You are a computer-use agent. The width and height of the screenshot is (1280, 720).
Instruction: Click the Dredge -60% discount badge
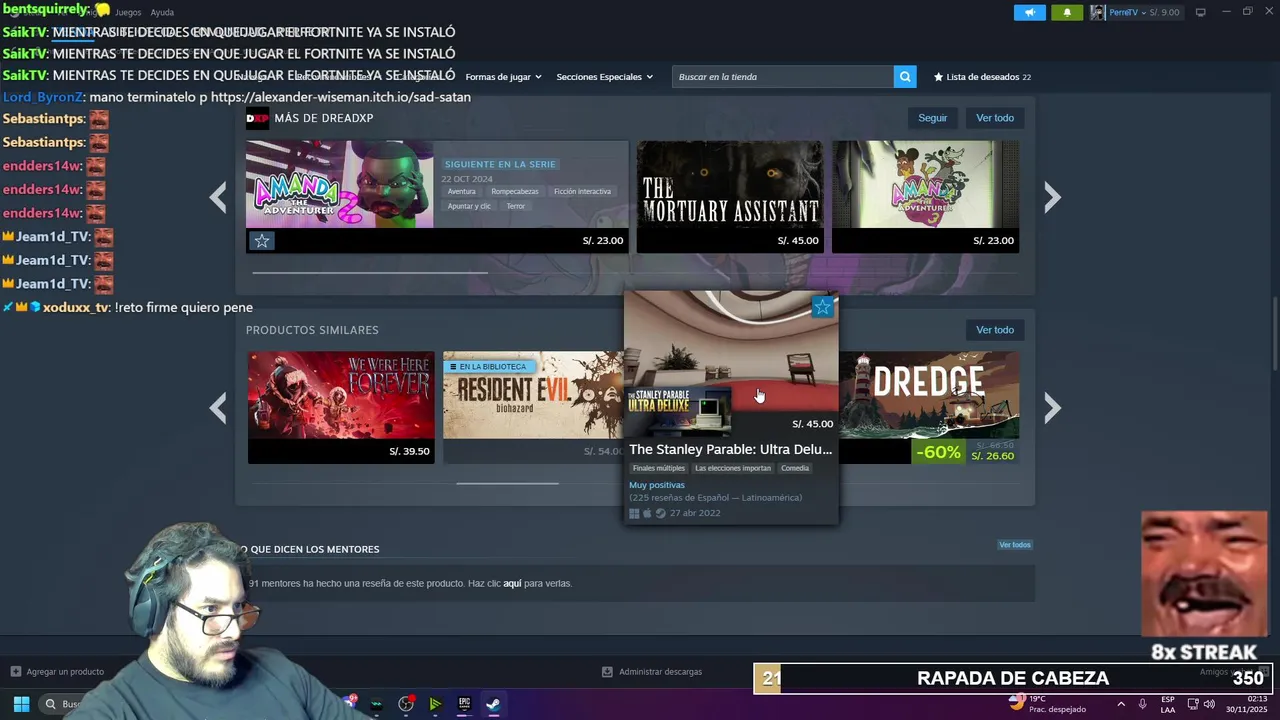coord(939,452)
